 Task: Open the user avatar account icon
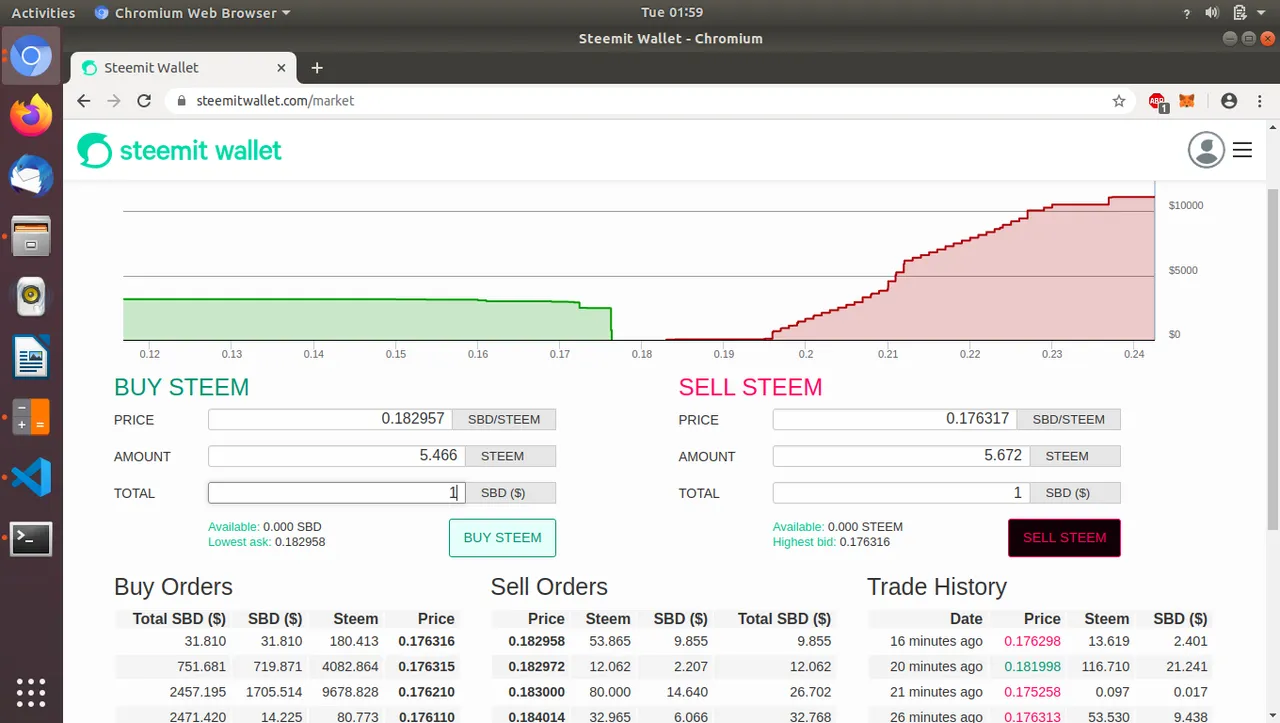pyautogui.click(x=1206, y=150)
